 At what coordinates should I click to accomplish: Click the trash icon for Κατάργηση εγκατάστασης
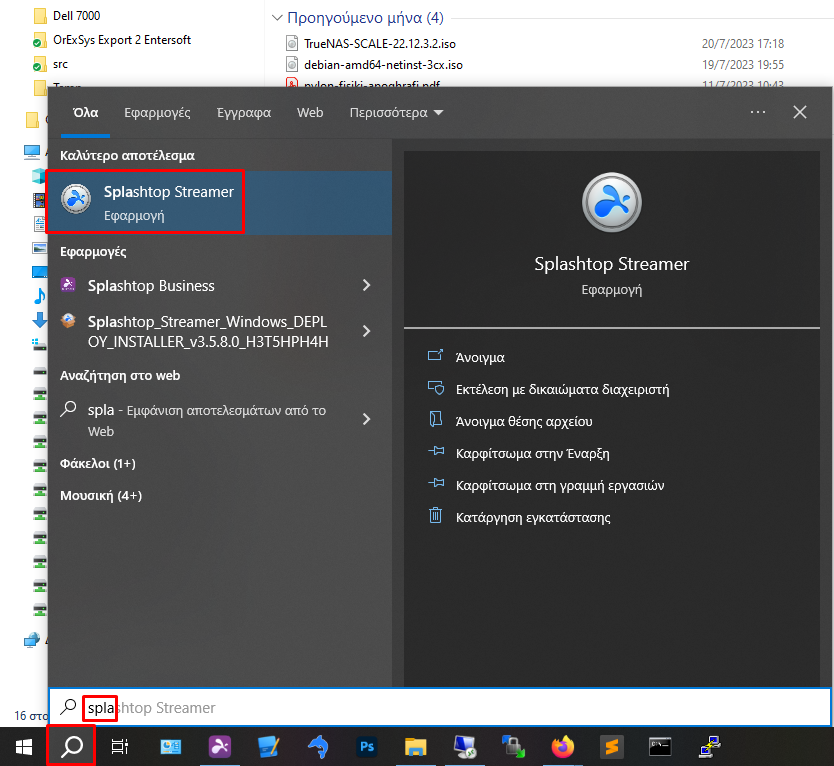(x=436, y=515)
